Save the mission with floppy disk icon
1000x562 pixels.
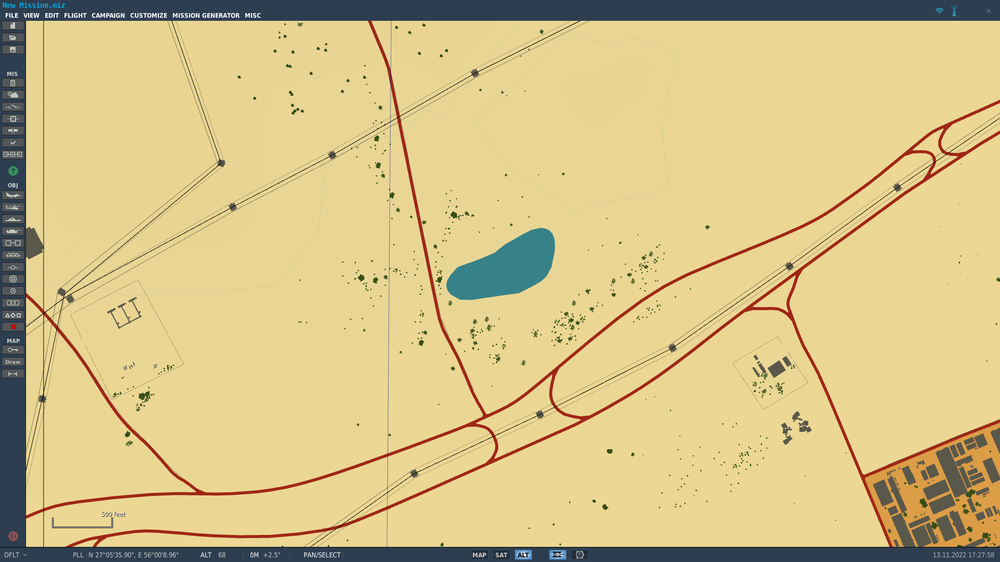(x=13, y=49)
